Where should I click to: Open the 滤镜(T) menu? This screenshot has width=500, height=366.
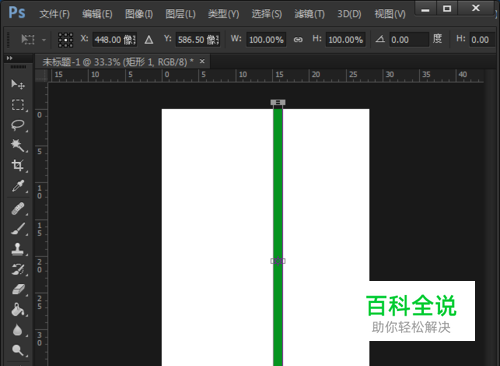(x=309, y=14)
